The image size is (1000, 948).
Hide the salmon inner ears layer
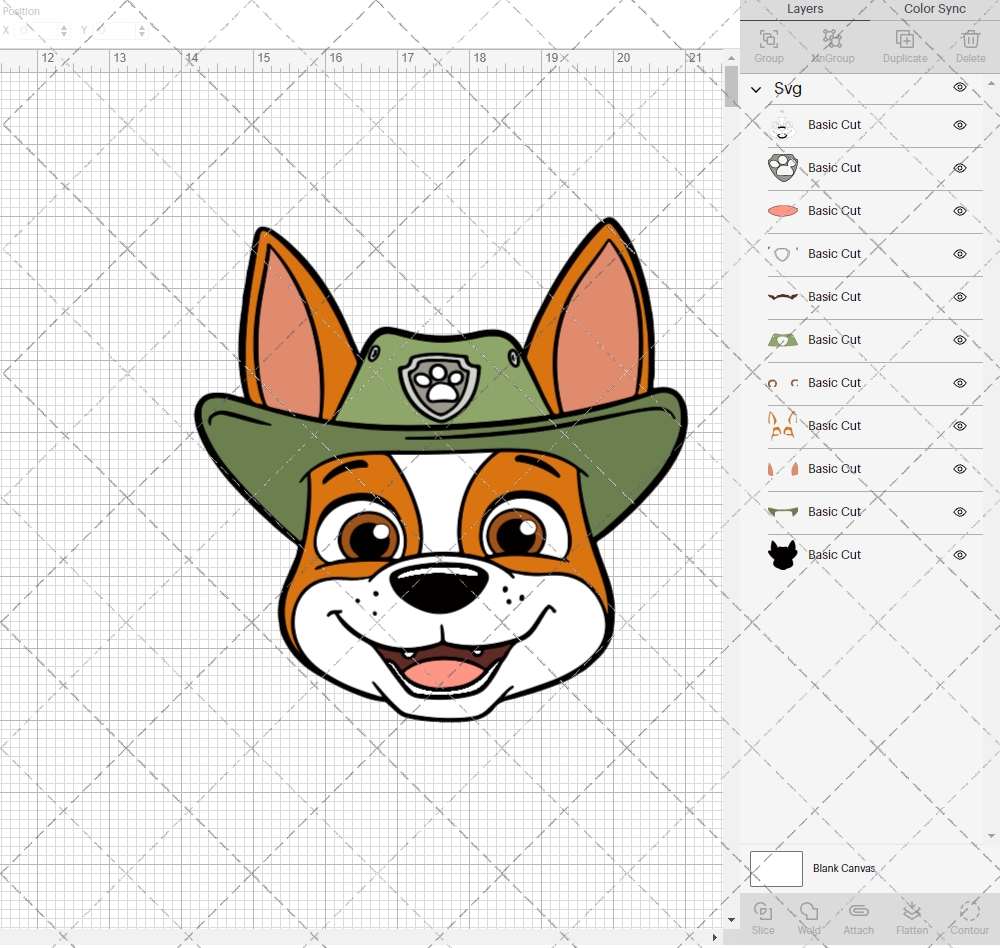pos(960,469)
